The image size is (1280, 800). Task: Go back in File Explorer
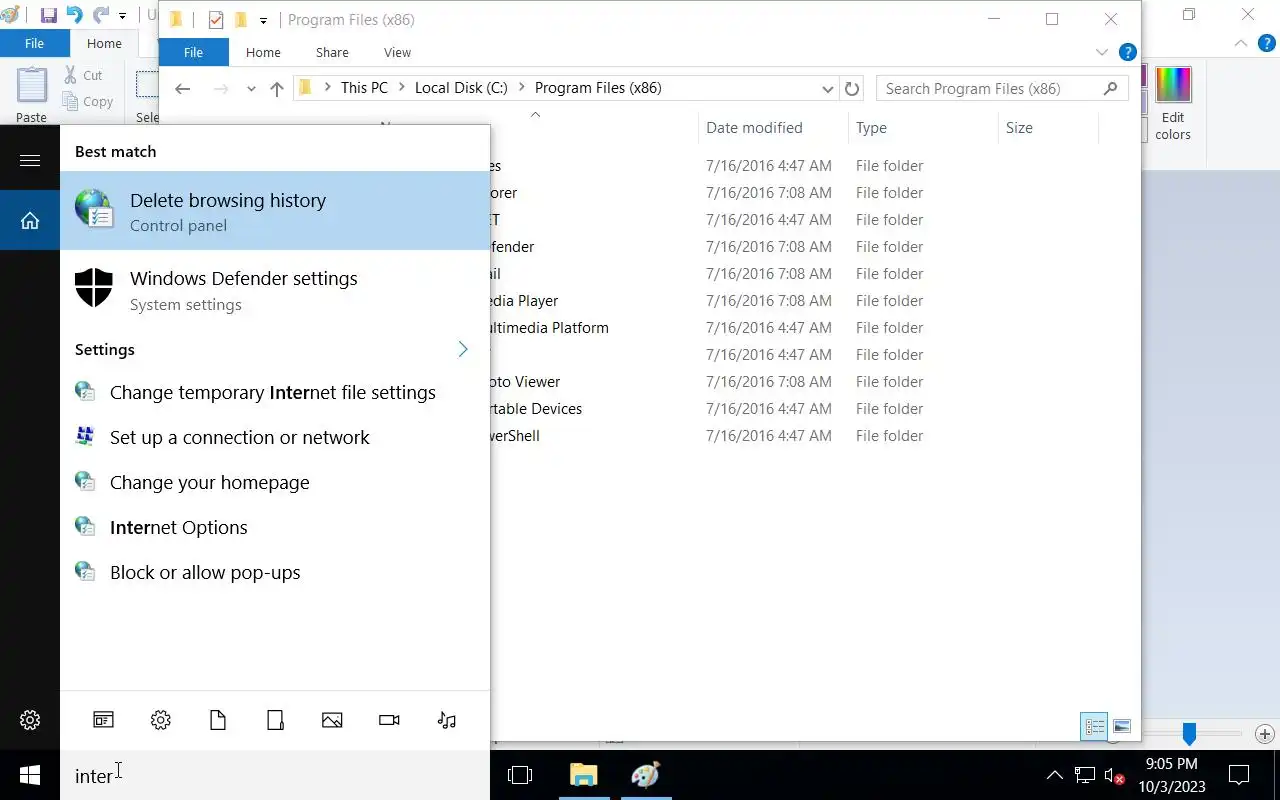click(x=182, y=89)
